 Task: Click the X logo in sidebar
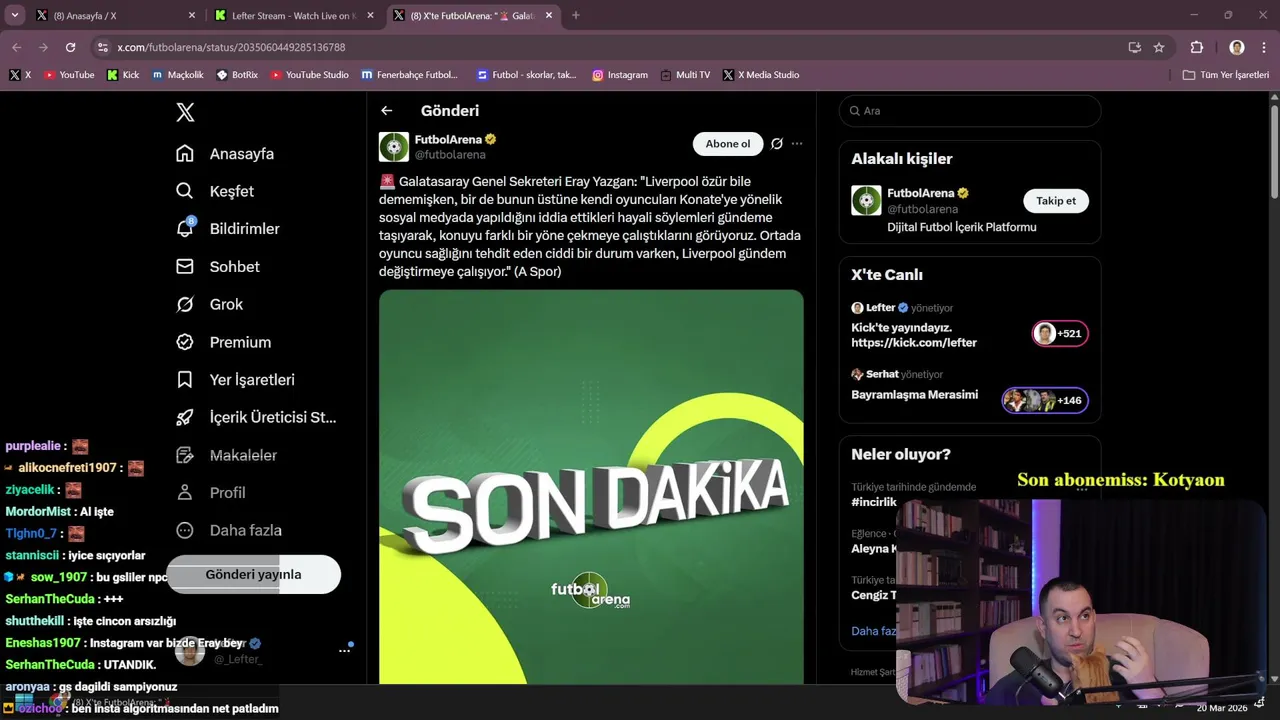[185, 112]
